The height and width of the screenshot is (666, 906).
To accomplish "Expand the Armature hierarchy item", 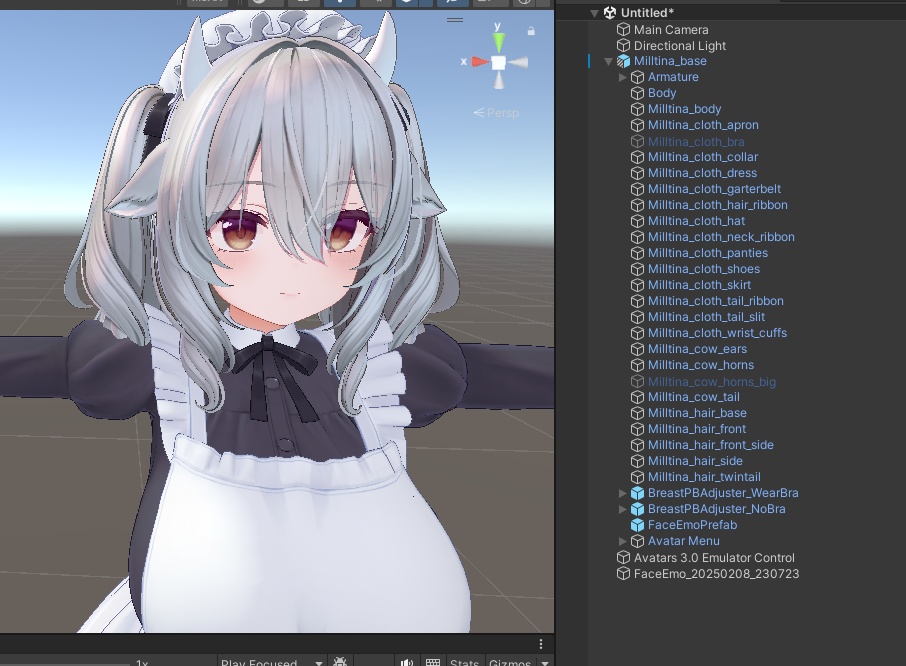I will [x=623, y=76].
